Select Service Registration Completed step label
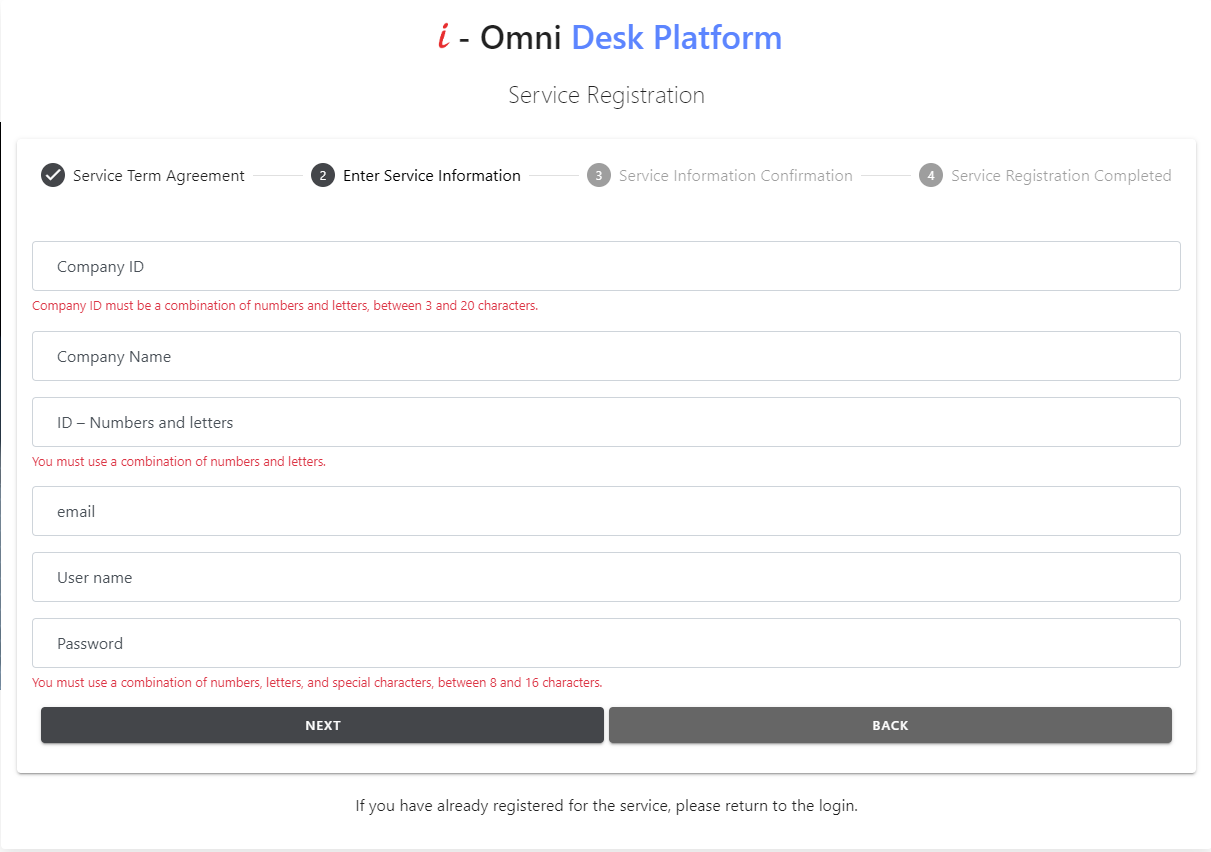The image size is (1211, 852). [x=1061, y=176]
